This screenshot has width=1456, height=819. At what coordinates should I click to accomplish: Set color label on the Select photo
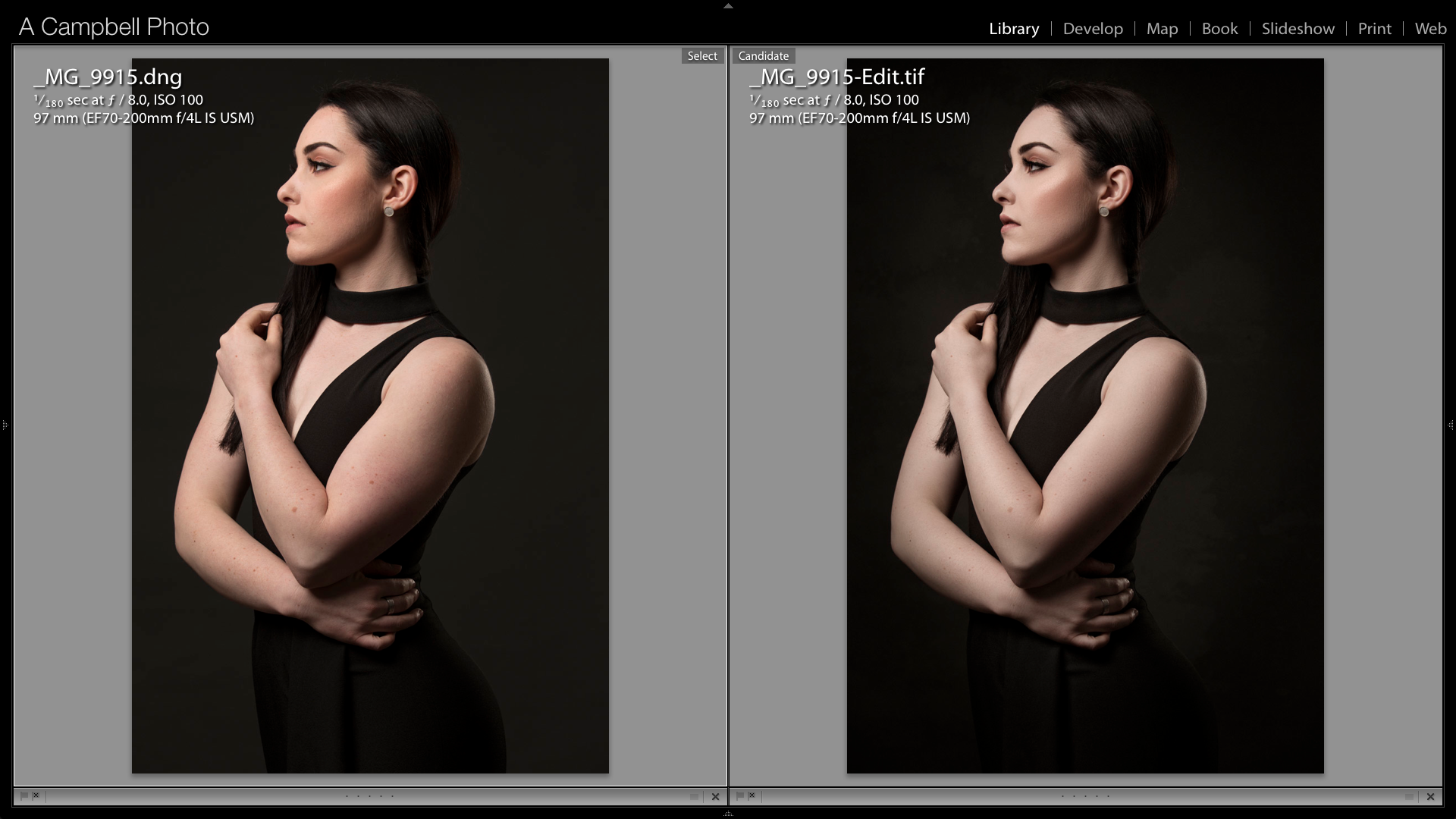click(694, 797)
